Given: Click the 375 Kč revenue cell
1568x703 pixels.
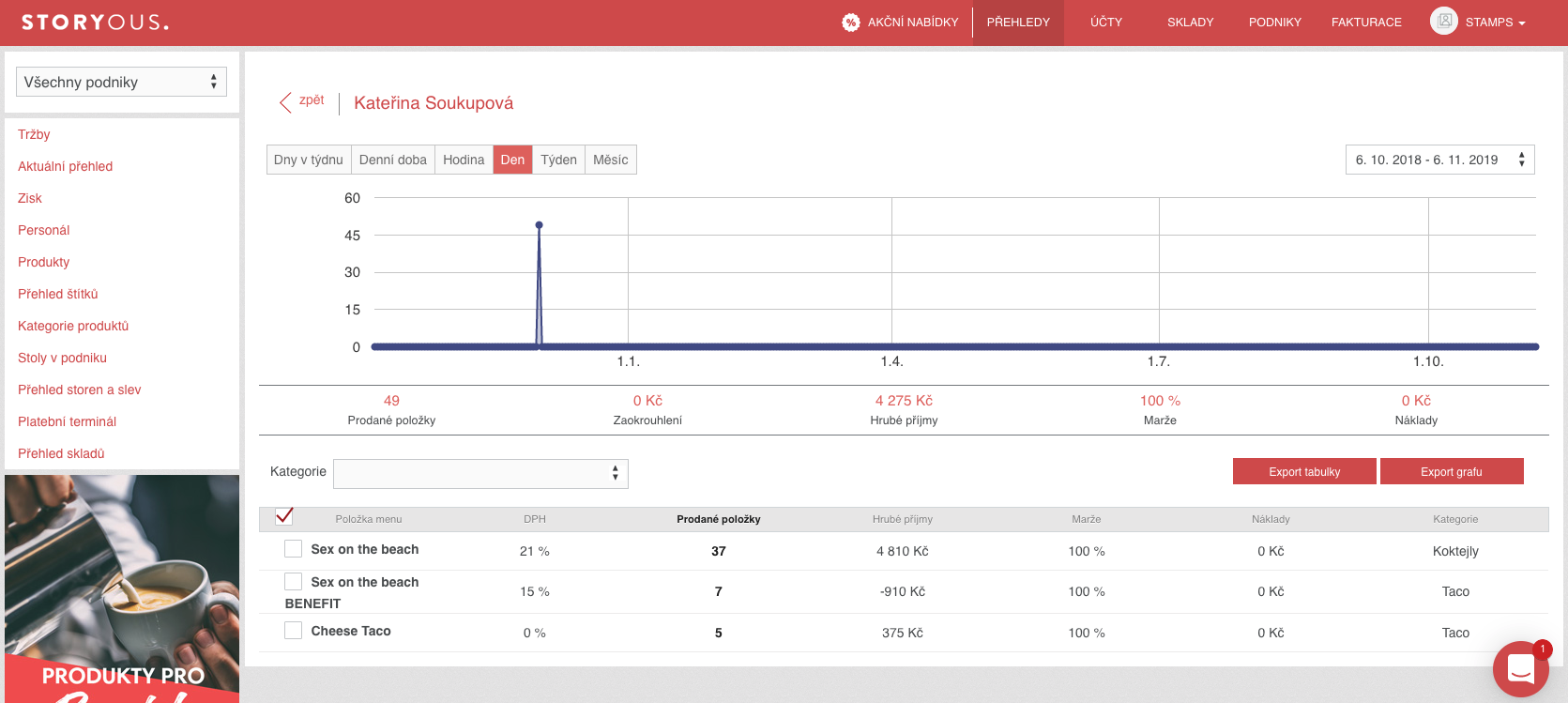Looking at the screenshot, I should point(903,633).
